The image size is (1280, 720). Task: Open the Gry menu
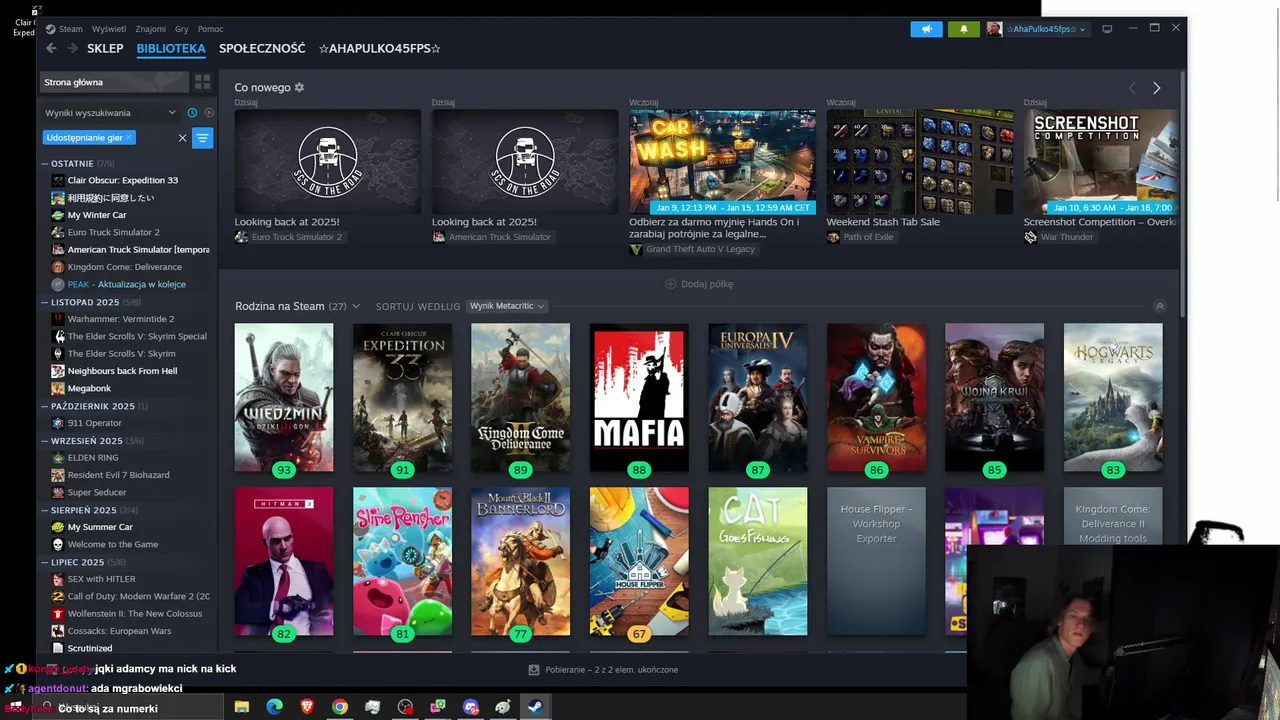[182, 29]
